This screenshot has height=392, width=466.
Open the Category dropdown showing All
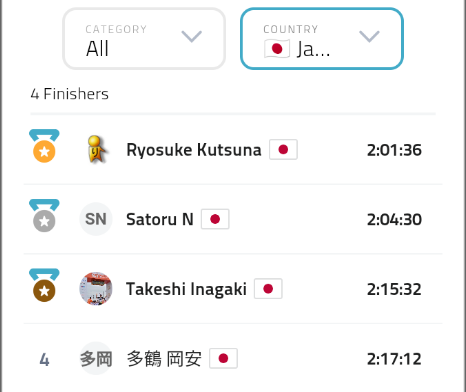(144, 39)
